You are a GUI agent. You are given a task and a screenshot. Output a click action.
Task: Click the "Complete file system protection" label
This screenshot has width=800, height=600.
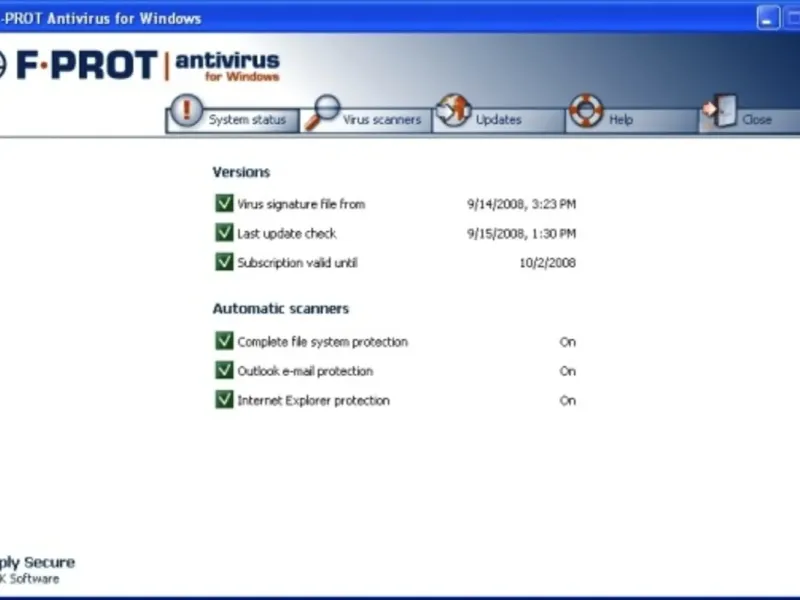[x=322, y=342]
